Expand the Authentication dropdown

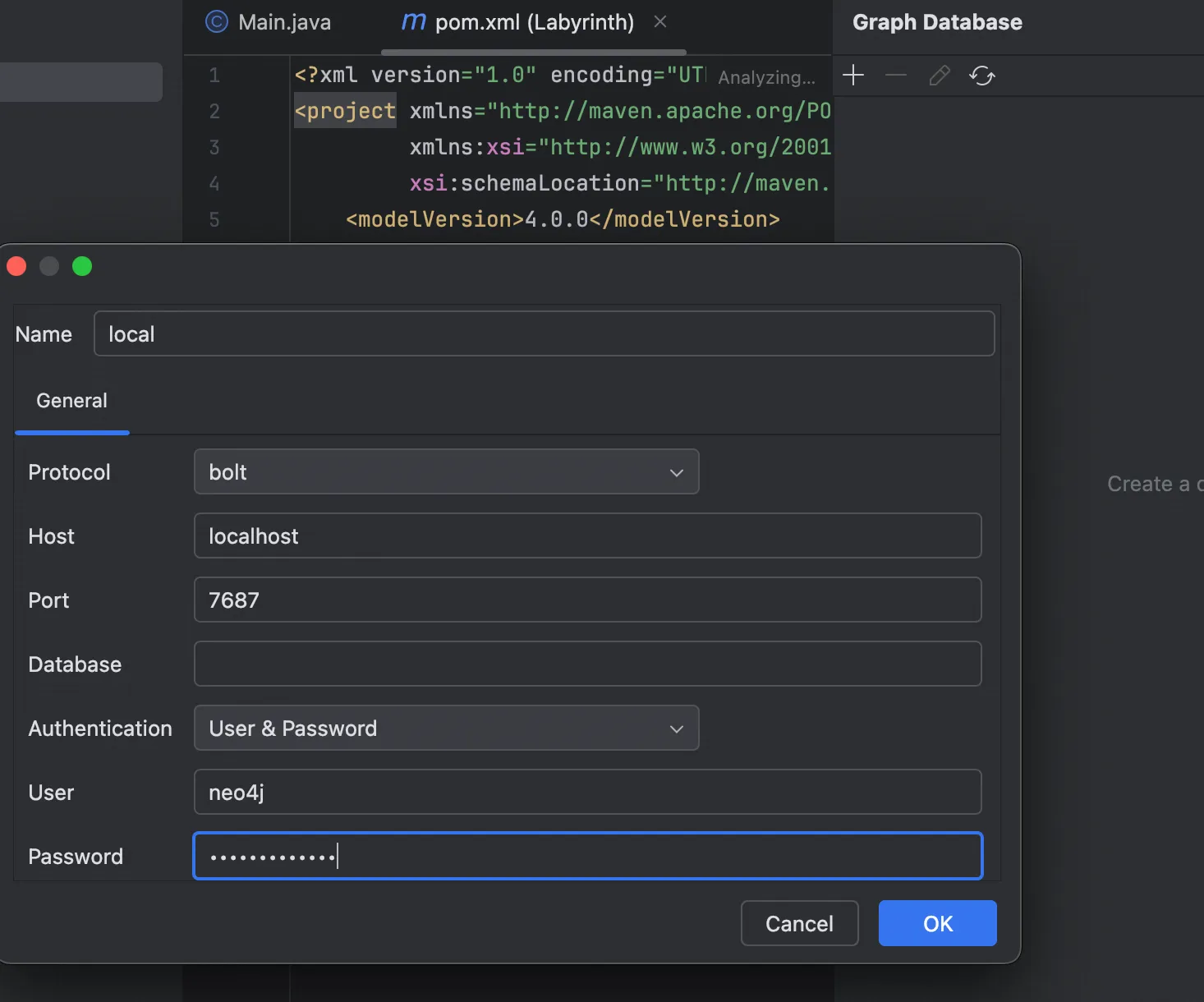tap(446, 729)
